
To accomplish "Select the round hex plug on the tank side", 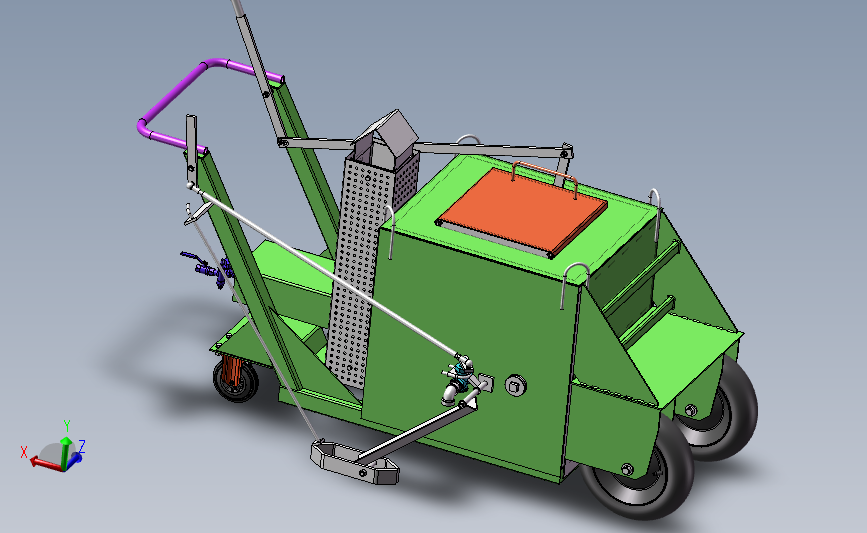I will 515,385.
